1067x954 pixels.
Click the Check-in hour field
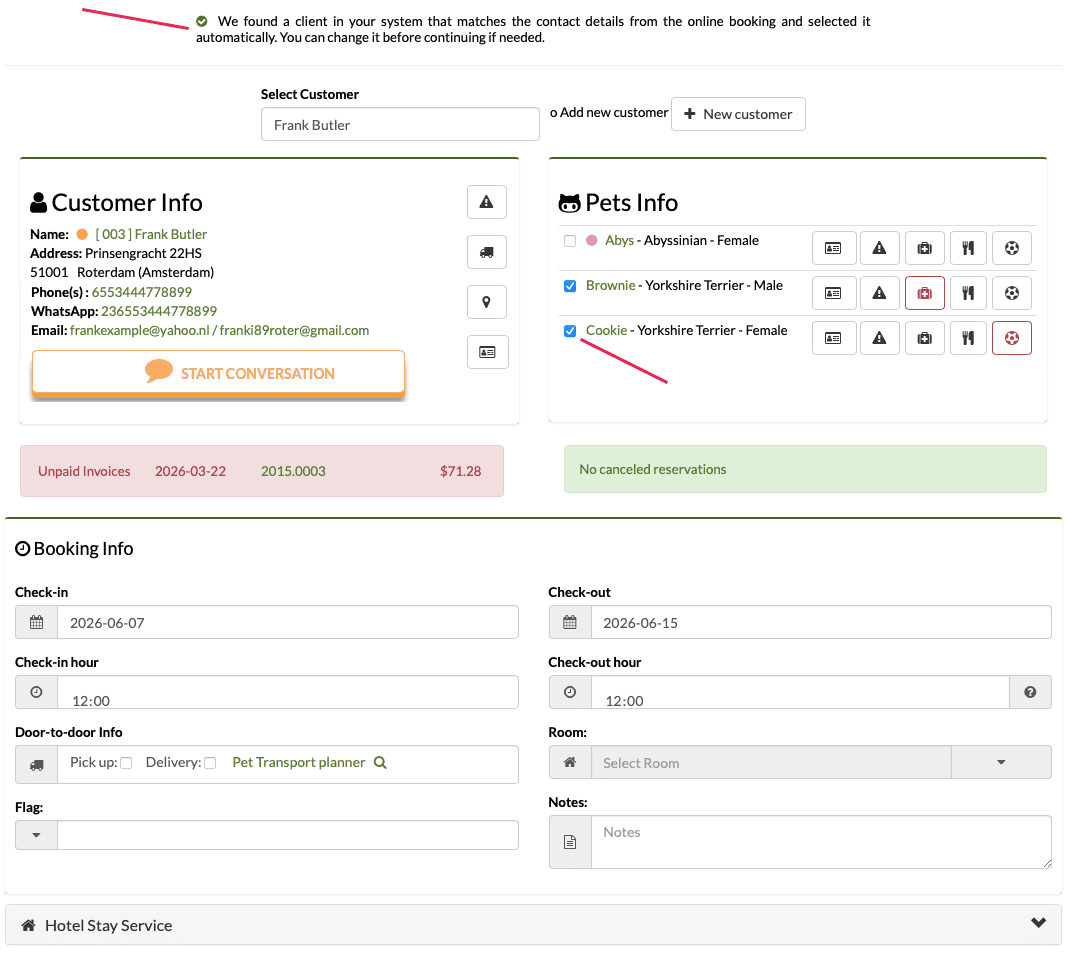tap(288, 692)
